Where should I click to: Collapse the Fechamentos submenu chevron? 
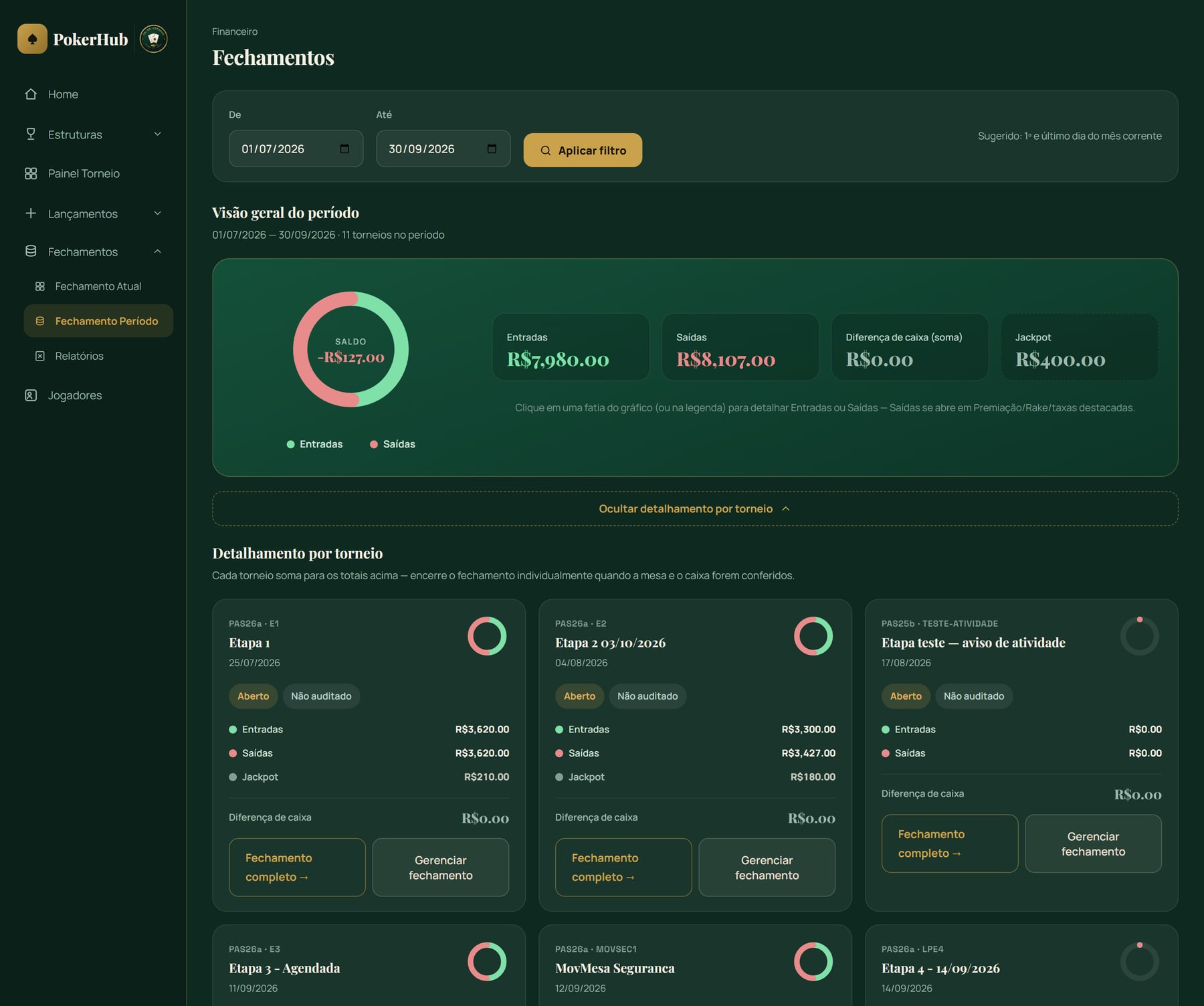pos(158,252)
